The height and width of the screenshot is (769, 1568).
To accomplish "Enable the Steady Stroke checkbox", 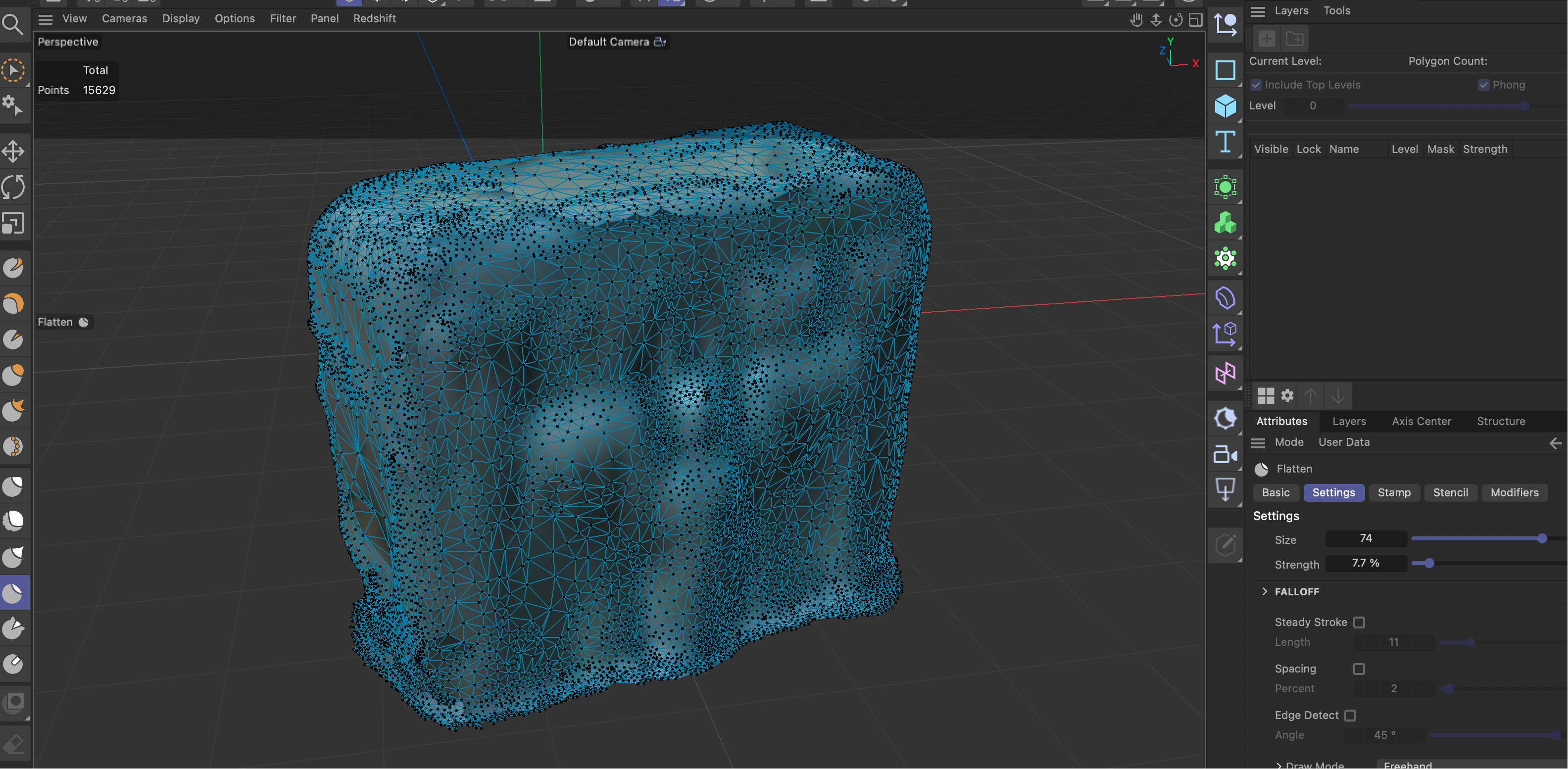I will click(x=1359, y=623).
